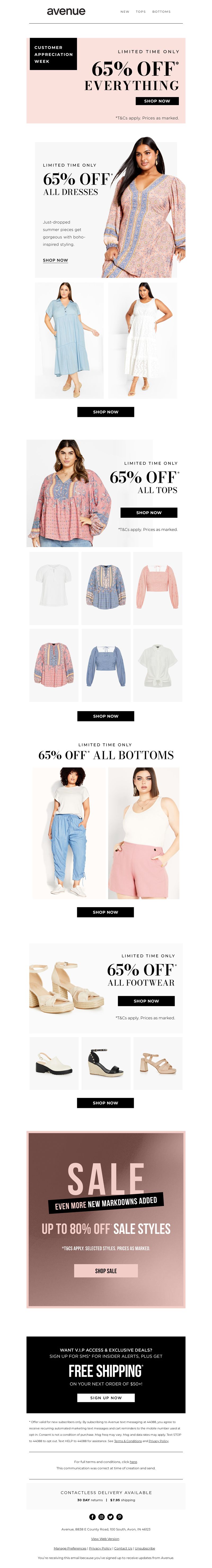Click SHOP NOW in 65% off everything banner
This screenshot has height=1568, width=212.
(157, 101)
